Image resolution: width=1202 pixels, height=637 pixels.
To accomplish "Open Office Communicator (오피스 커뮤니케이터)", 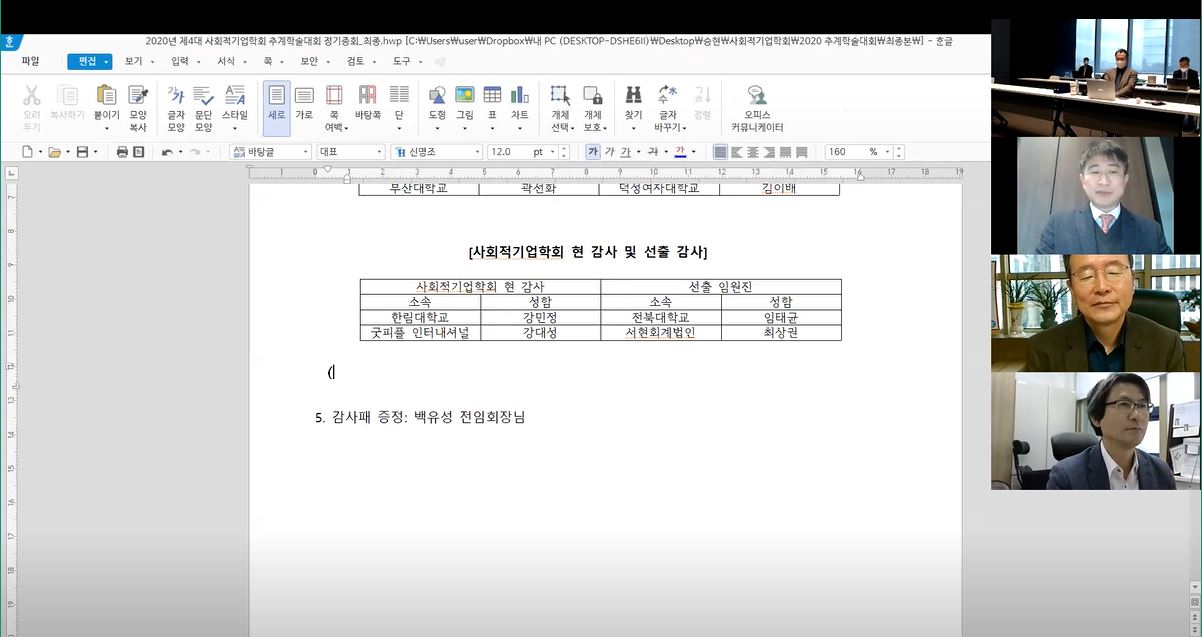I will tap(757, 96).
